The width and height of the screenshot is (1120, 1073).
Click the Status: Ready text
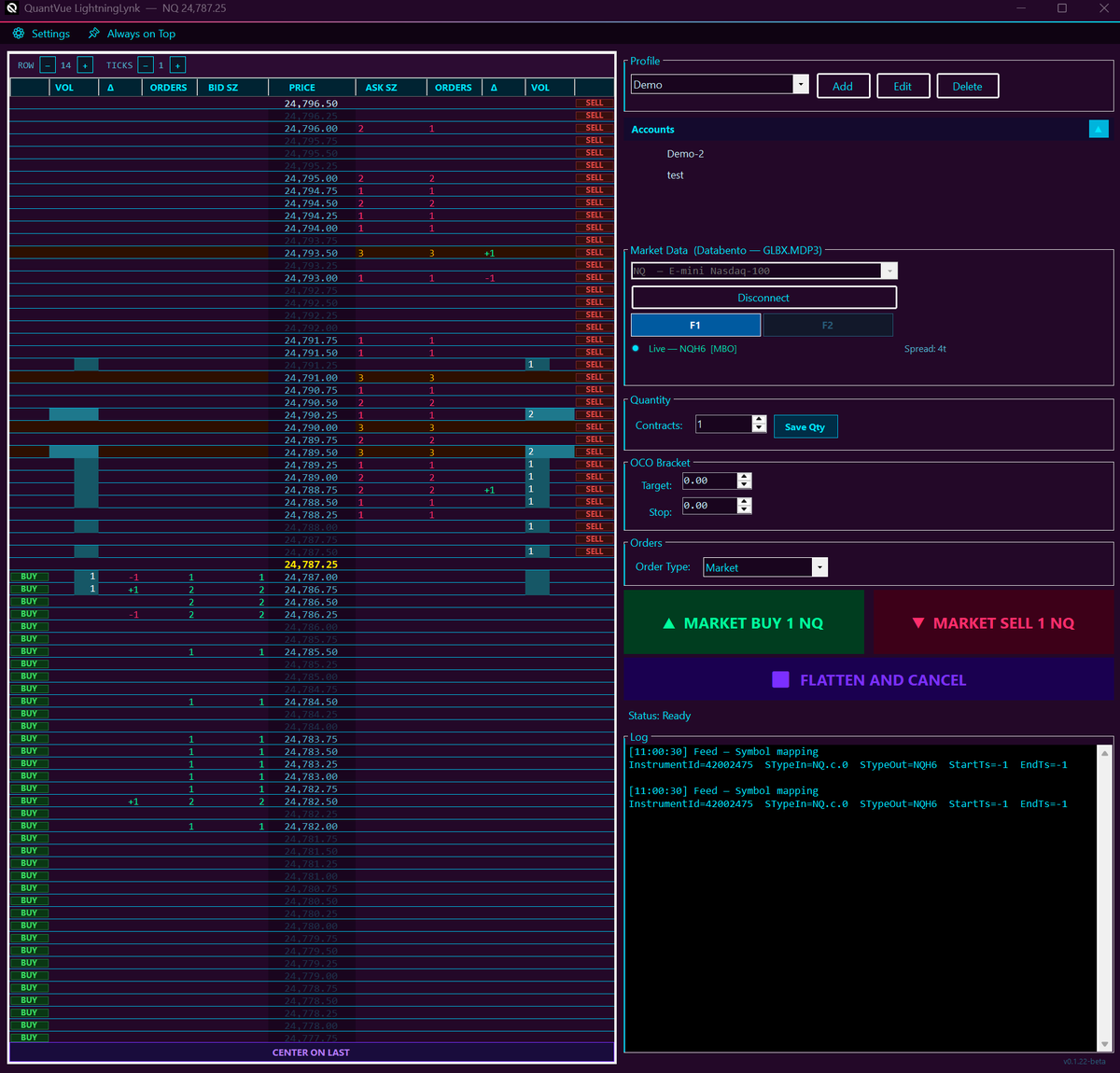pyautogui.click(x=660, y=716)
